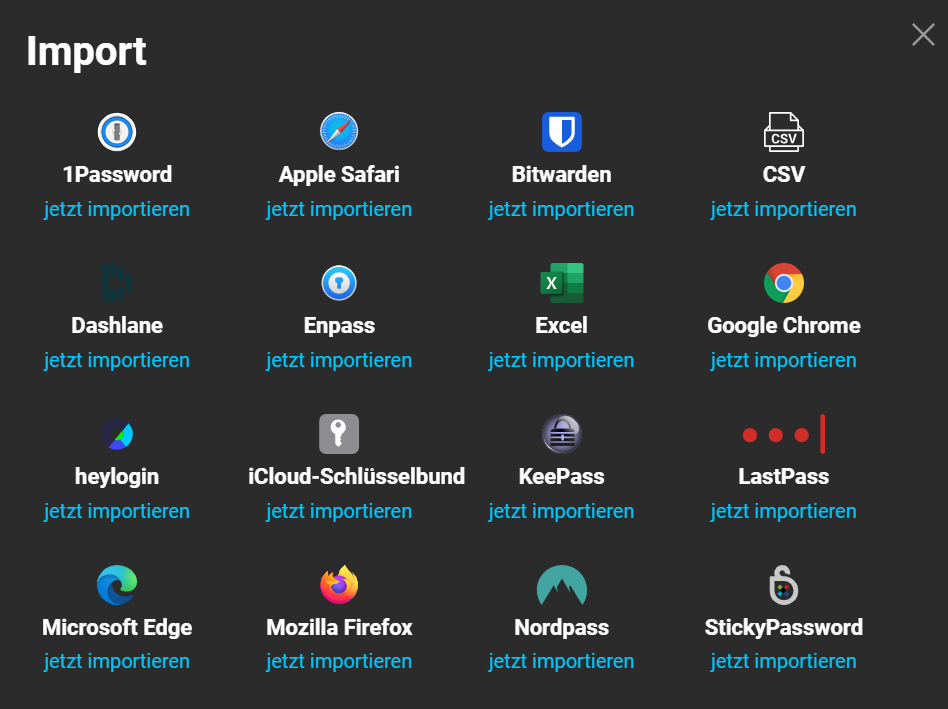Click 'jetzt importieren' under Google Chrome
This screenshot has width=948, height=709.
[x=783, y=360]
